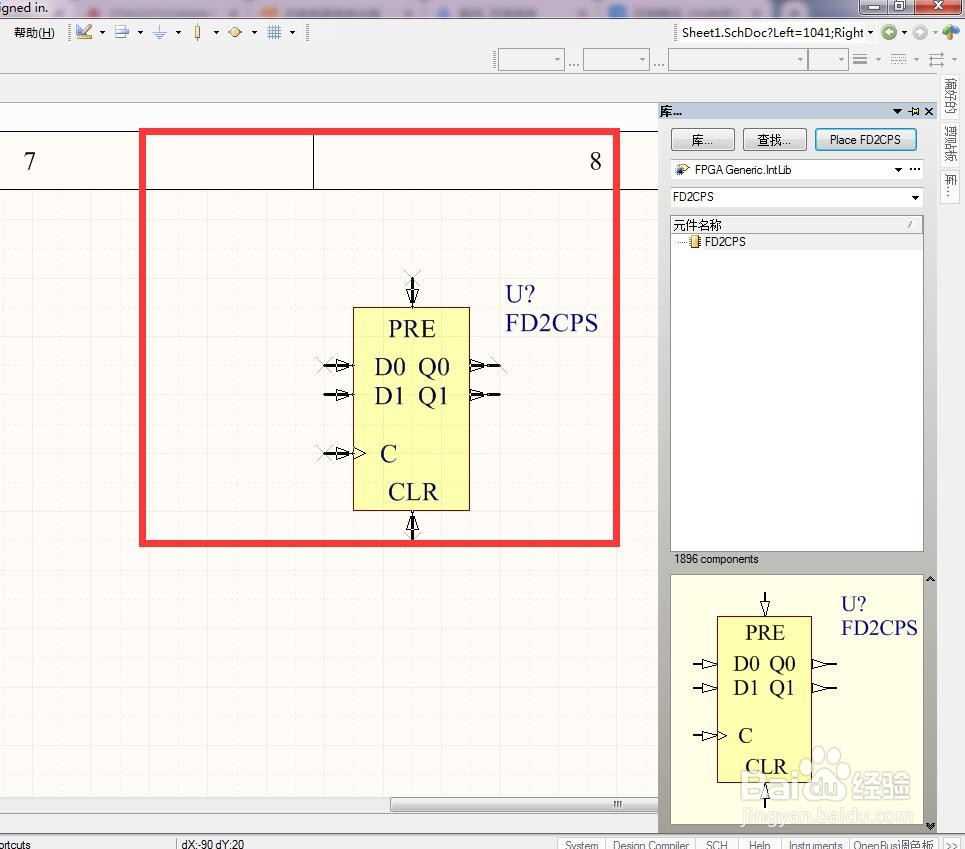Screen dimensions: 965x849
Task: Click Place FD2CPS button
Action: pyautogui.click(x=865, y=140)
